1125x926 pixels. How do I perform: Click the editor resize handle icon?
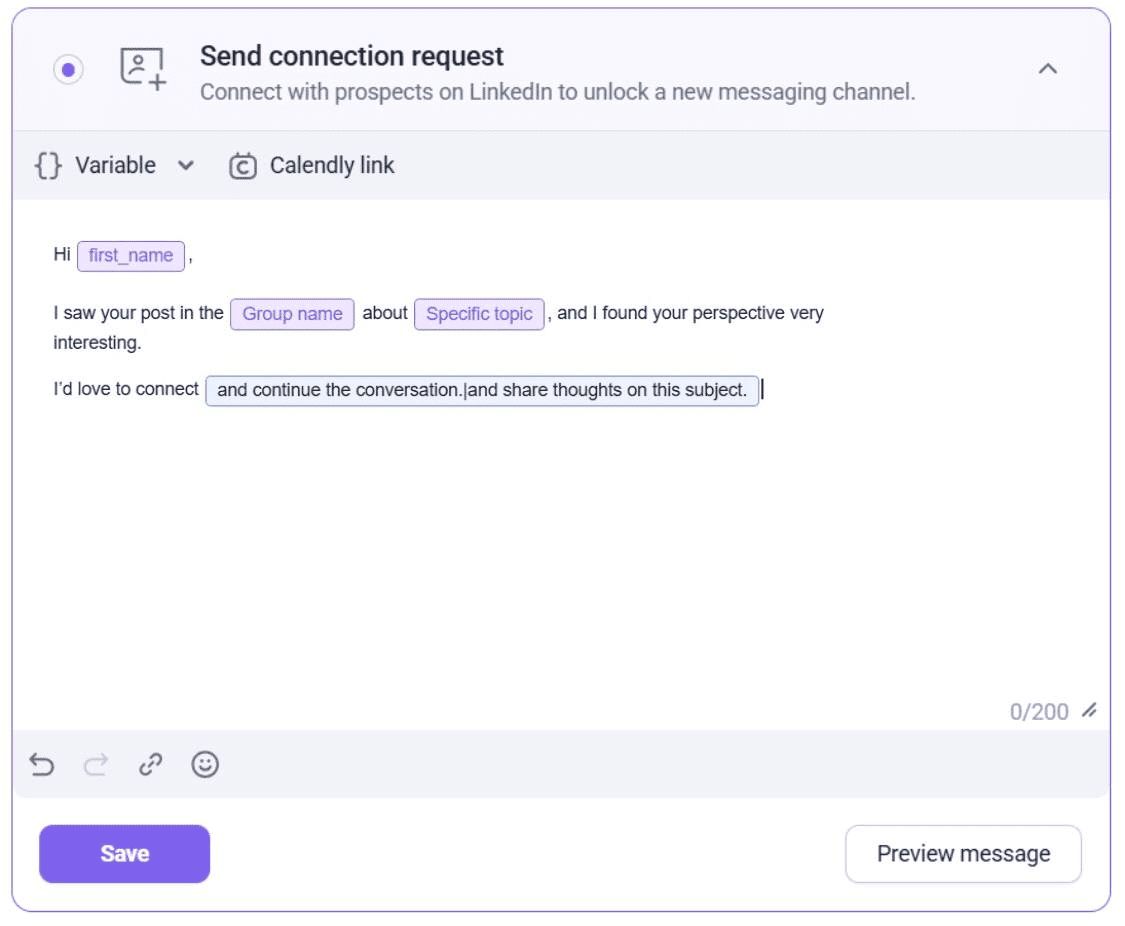pos(1089,711)
